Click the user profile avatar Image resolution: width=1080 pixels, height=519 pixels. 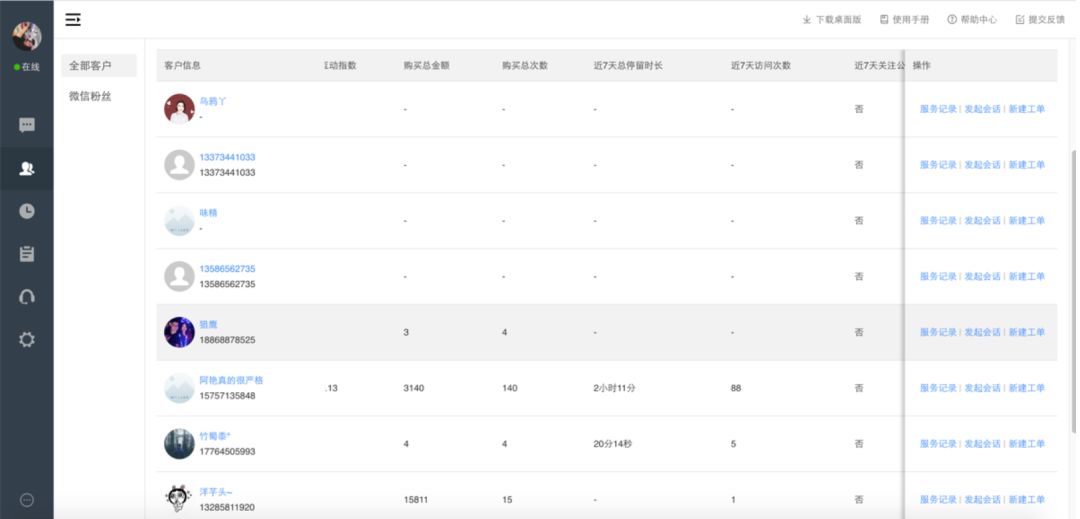click(x=27, y=36)
